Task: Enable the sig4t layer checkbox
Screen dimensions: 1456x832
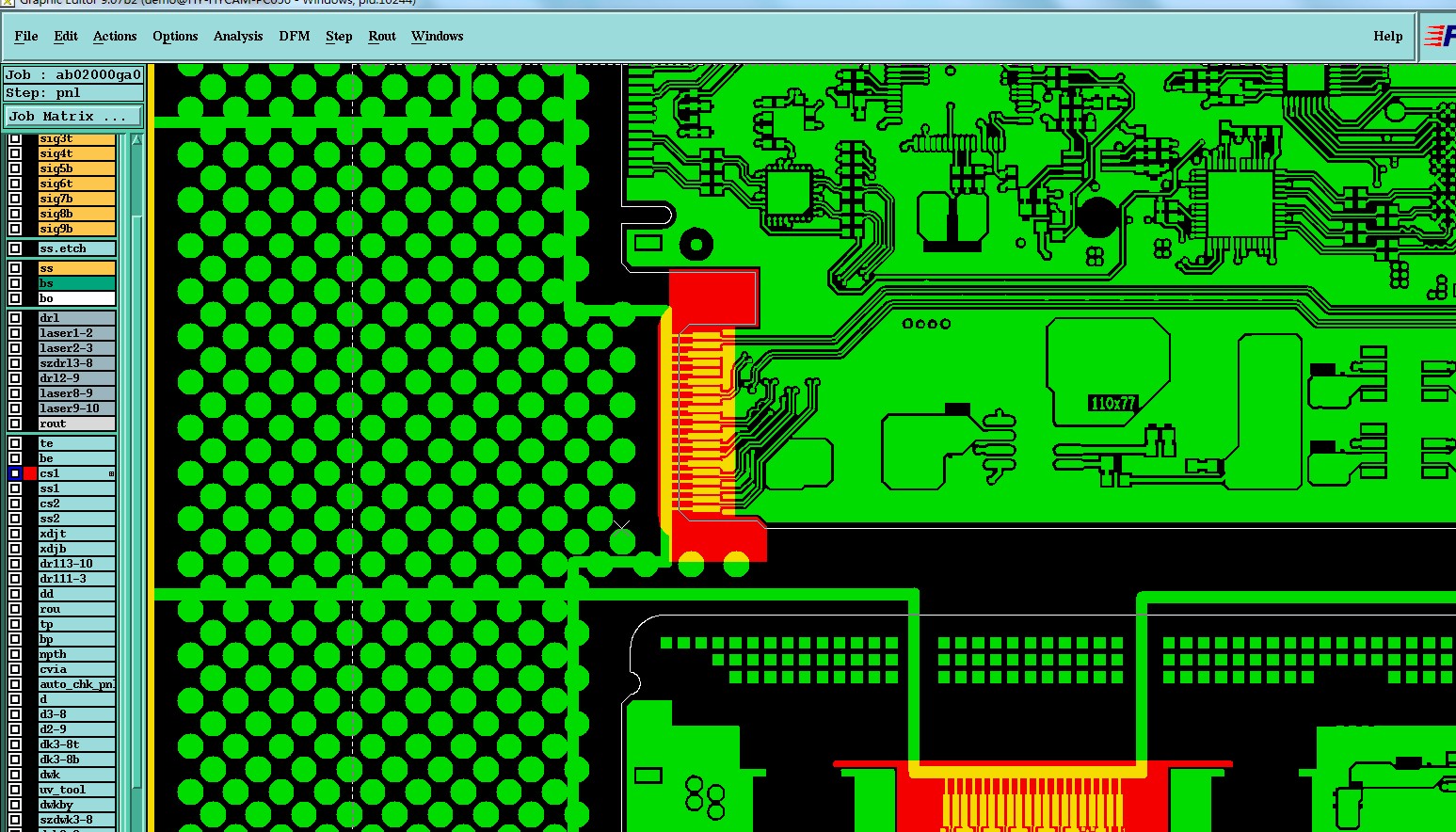Action: (x=15, y=153)
